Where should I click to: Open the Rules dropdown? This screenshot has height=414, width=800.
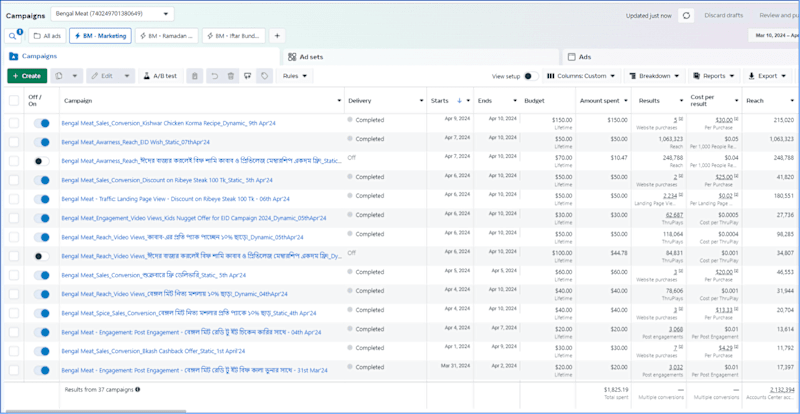[x=295, y=76]
